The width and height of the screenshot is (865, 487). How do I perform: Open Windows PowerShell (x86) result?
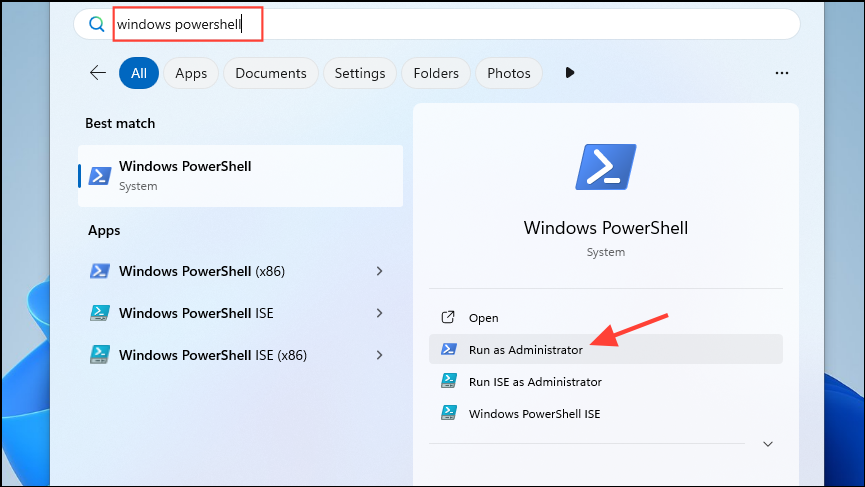241,271
